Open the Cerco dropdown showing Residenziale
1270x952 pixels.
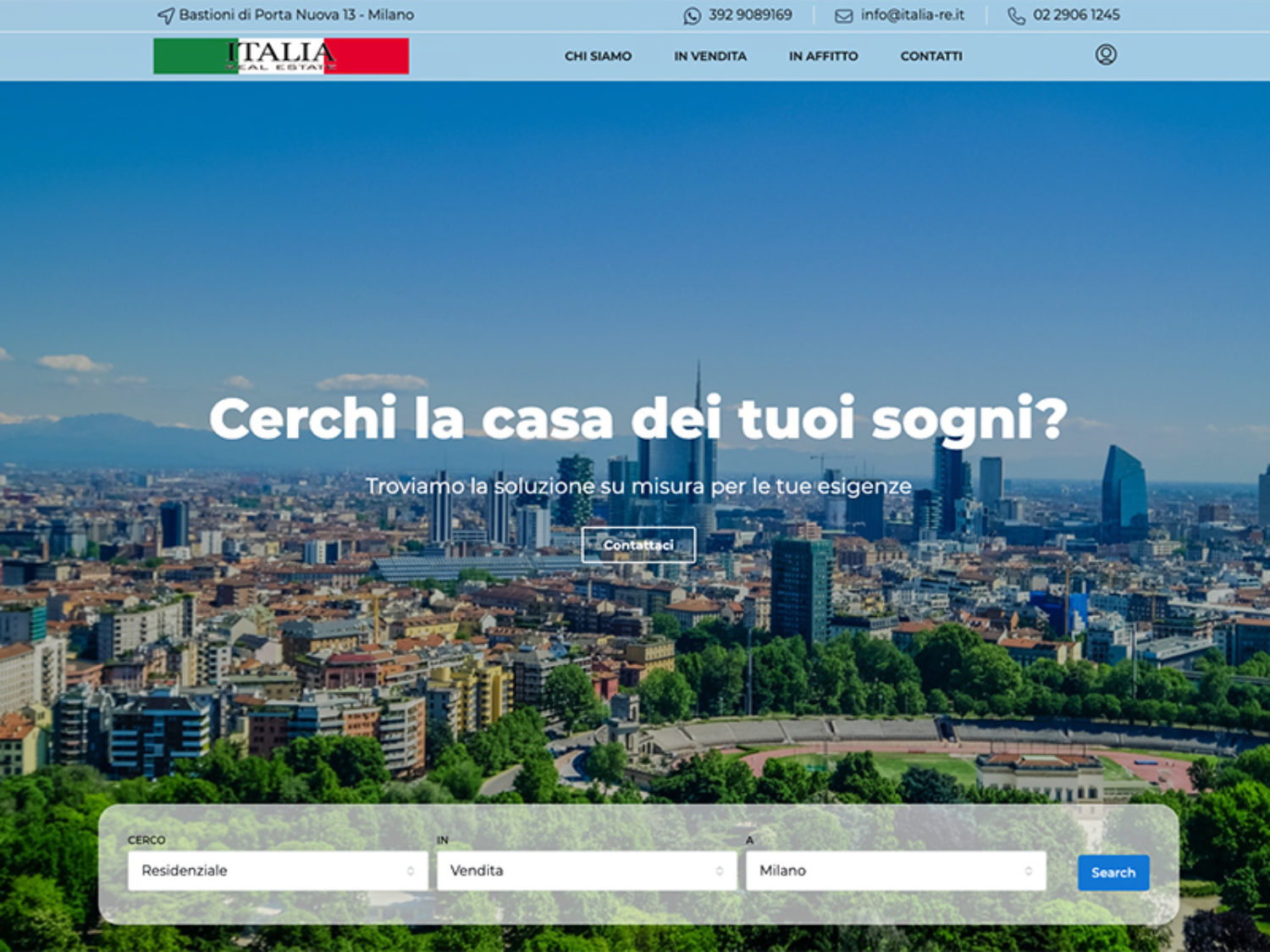pyautogui.click(x=278, y=870)
